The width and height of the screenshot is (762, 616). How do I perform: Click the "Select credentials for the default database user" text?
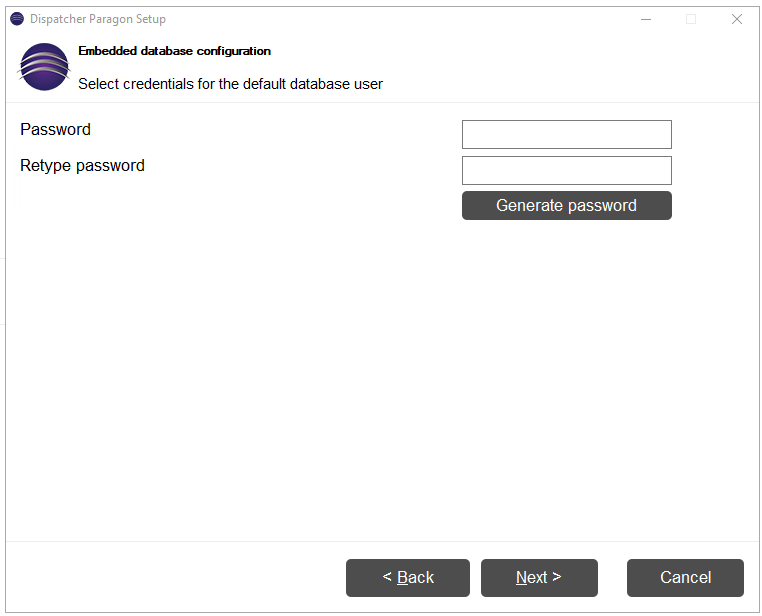coord(230,84)
